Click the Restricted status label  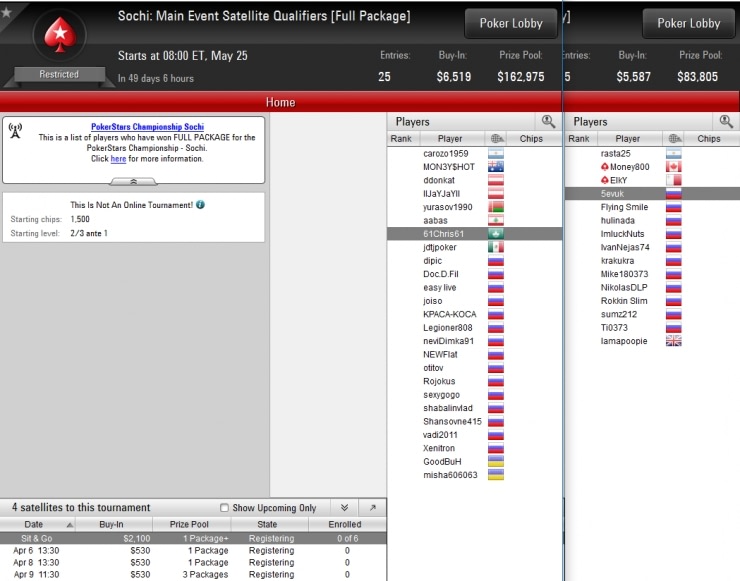pyautogui.click(x=59, y=74)
